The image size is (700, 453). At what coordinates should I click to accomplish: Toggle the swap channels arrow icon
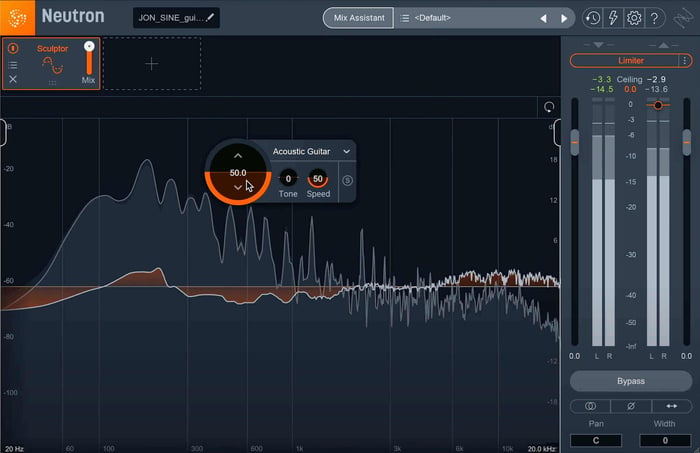(671, 406)
